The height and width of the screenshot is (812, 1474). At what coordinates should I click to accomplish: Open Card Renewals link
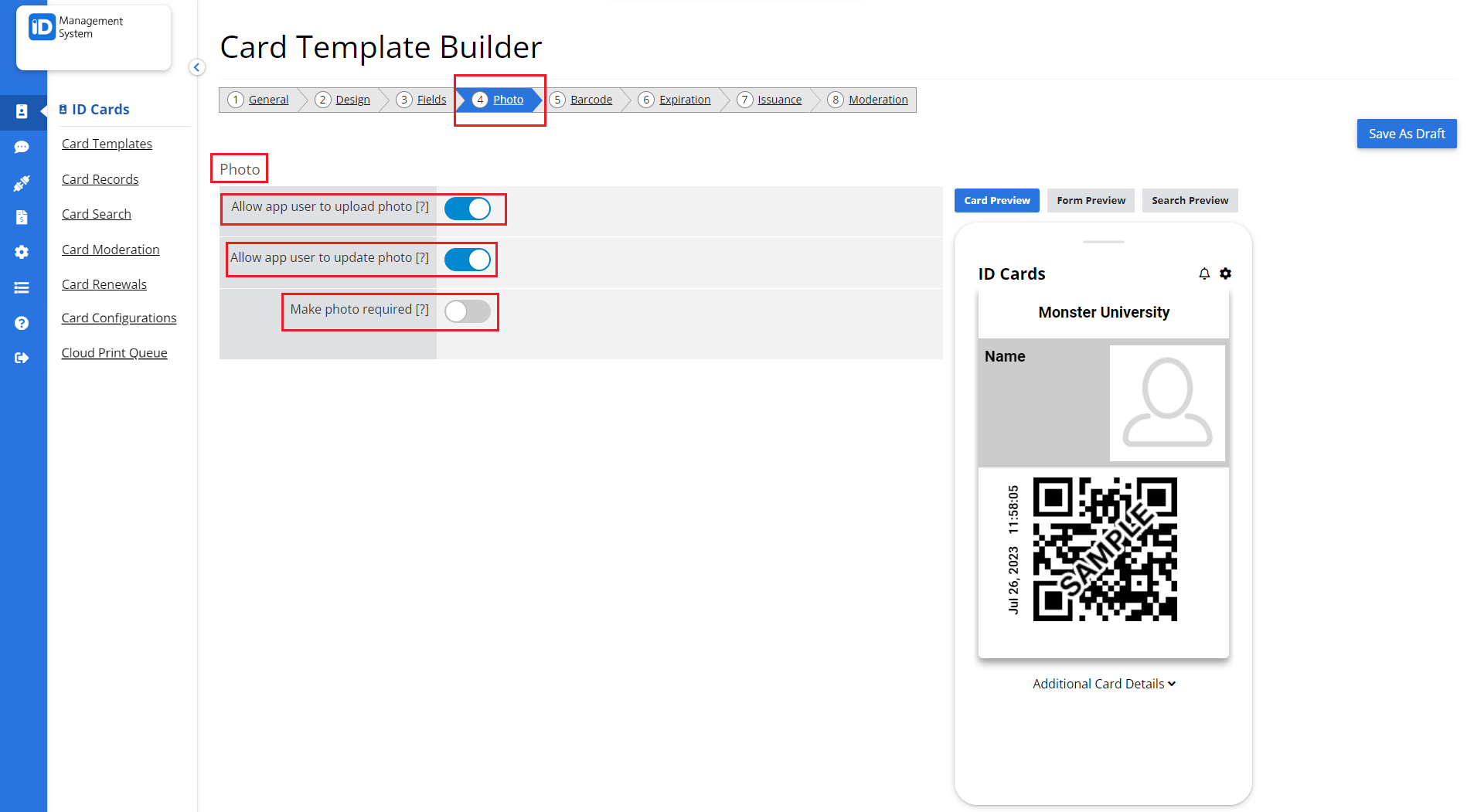pos(104,284)
